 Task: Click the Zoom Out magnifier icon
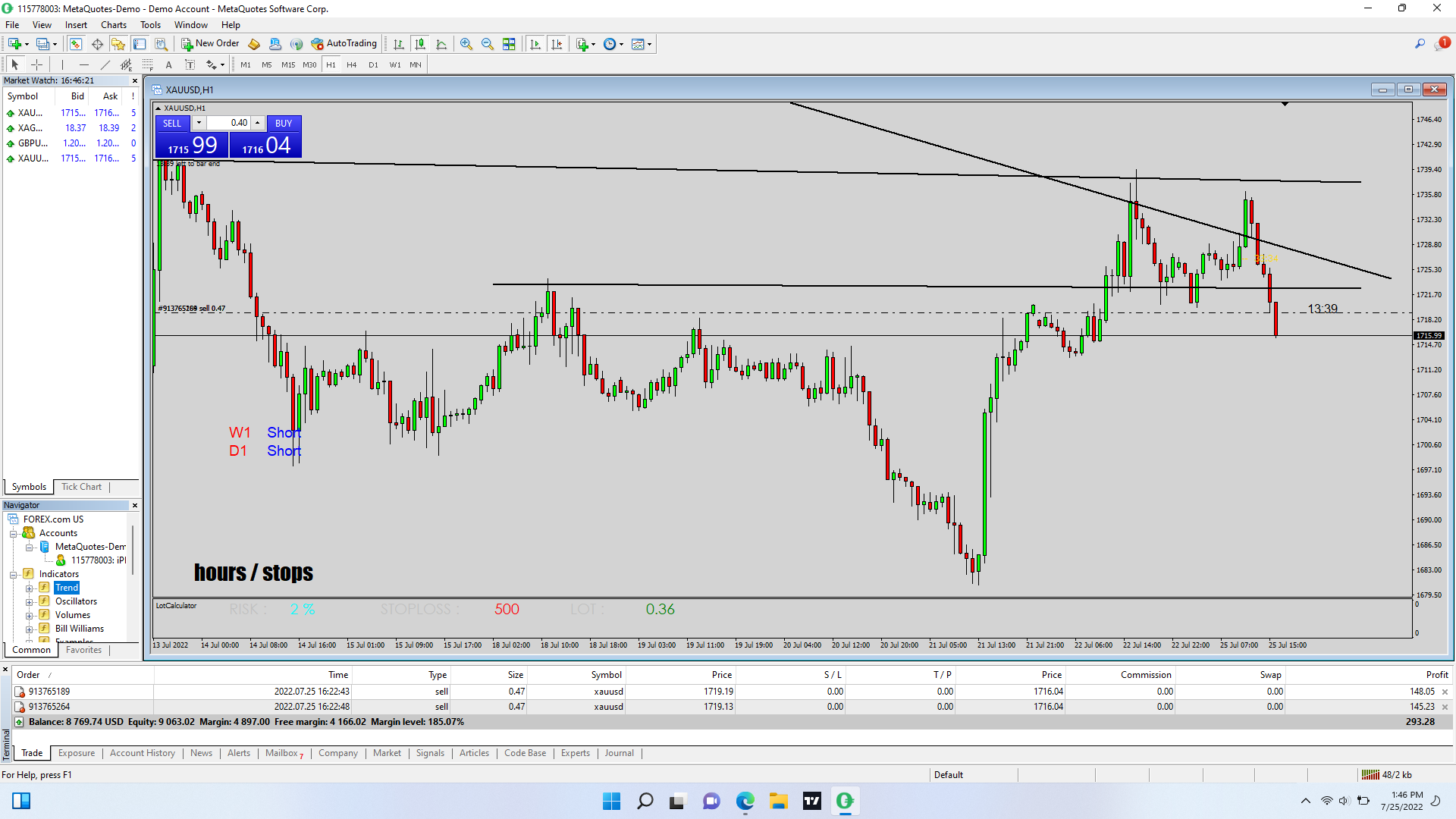[488, 44]
